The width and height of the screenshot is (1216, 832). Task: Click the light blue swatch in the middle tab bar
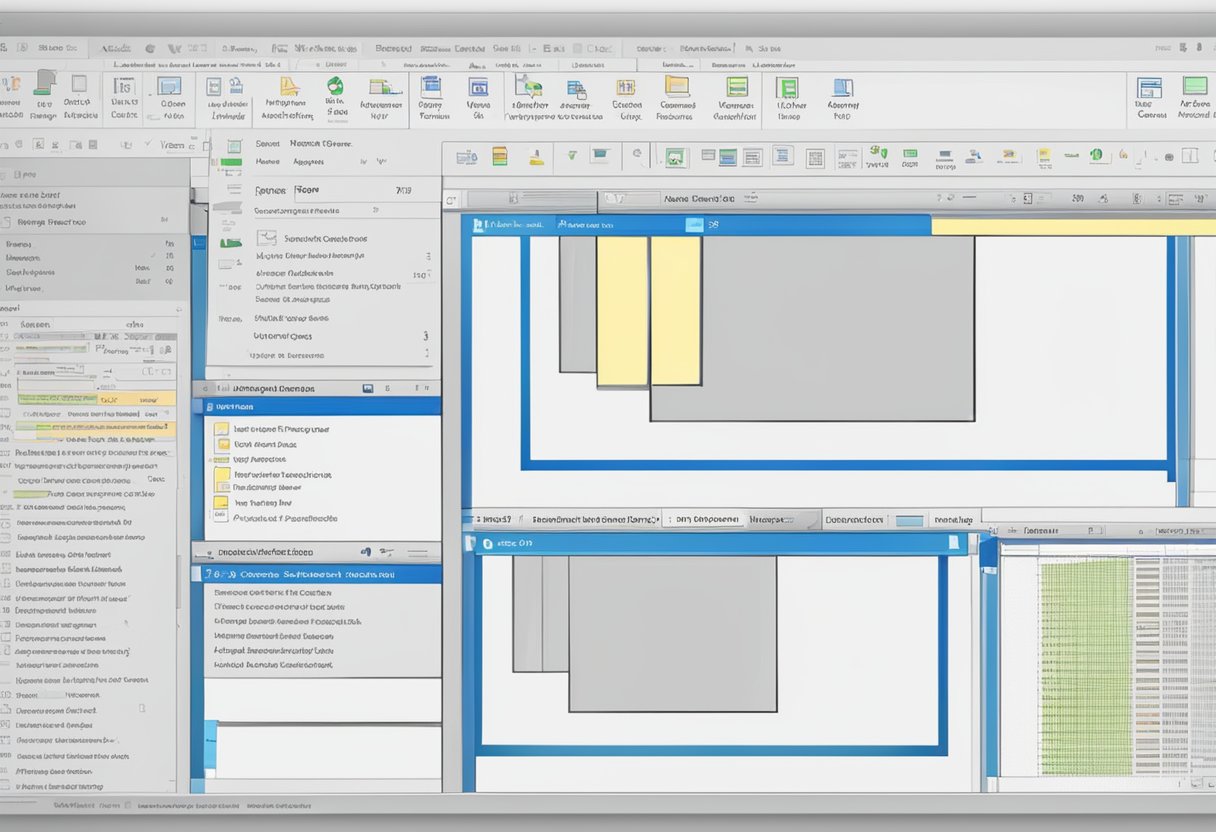pos(908,521)
